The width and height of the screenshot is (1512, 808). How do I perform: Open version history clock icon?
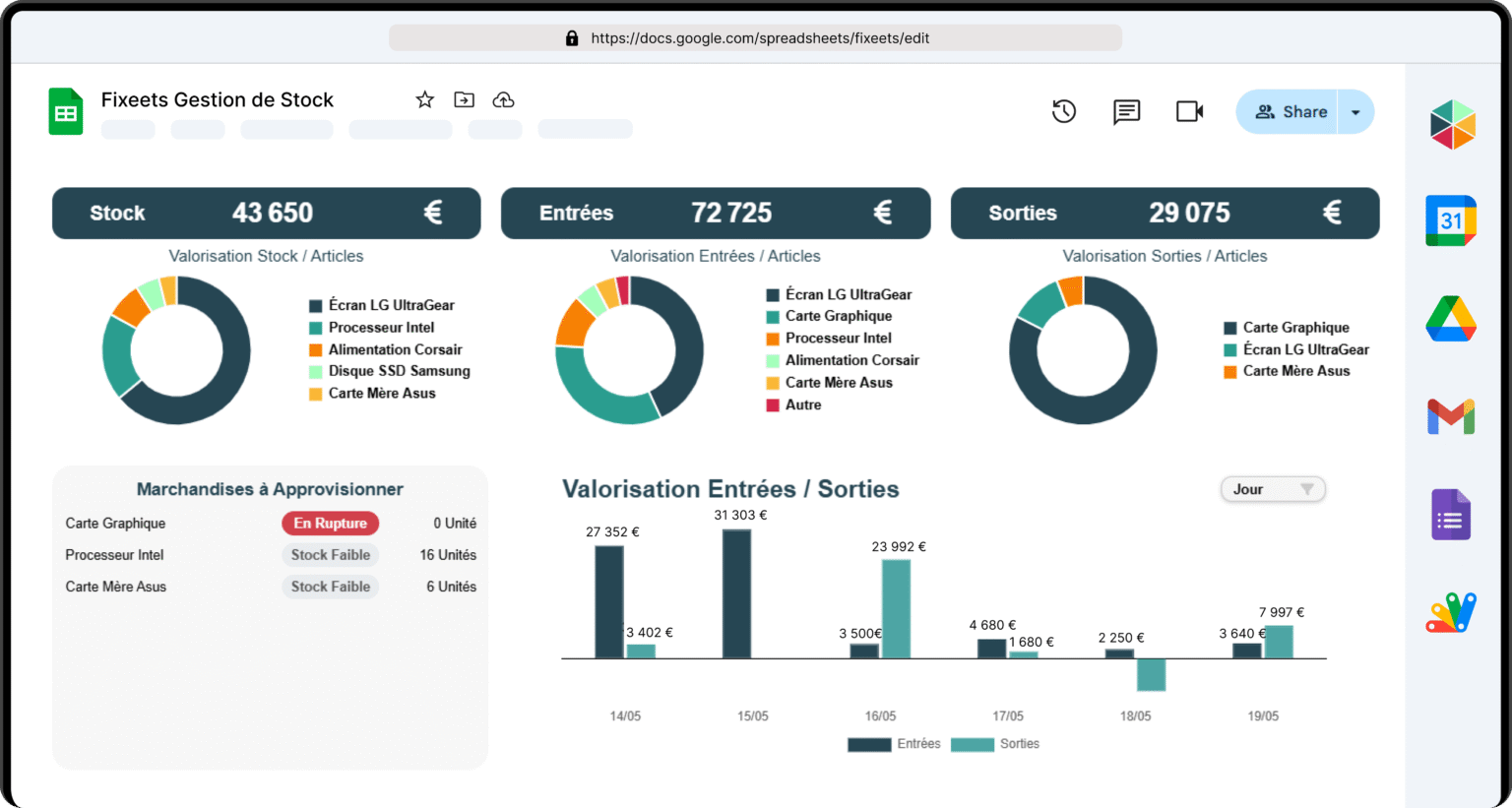(1063, 112)
